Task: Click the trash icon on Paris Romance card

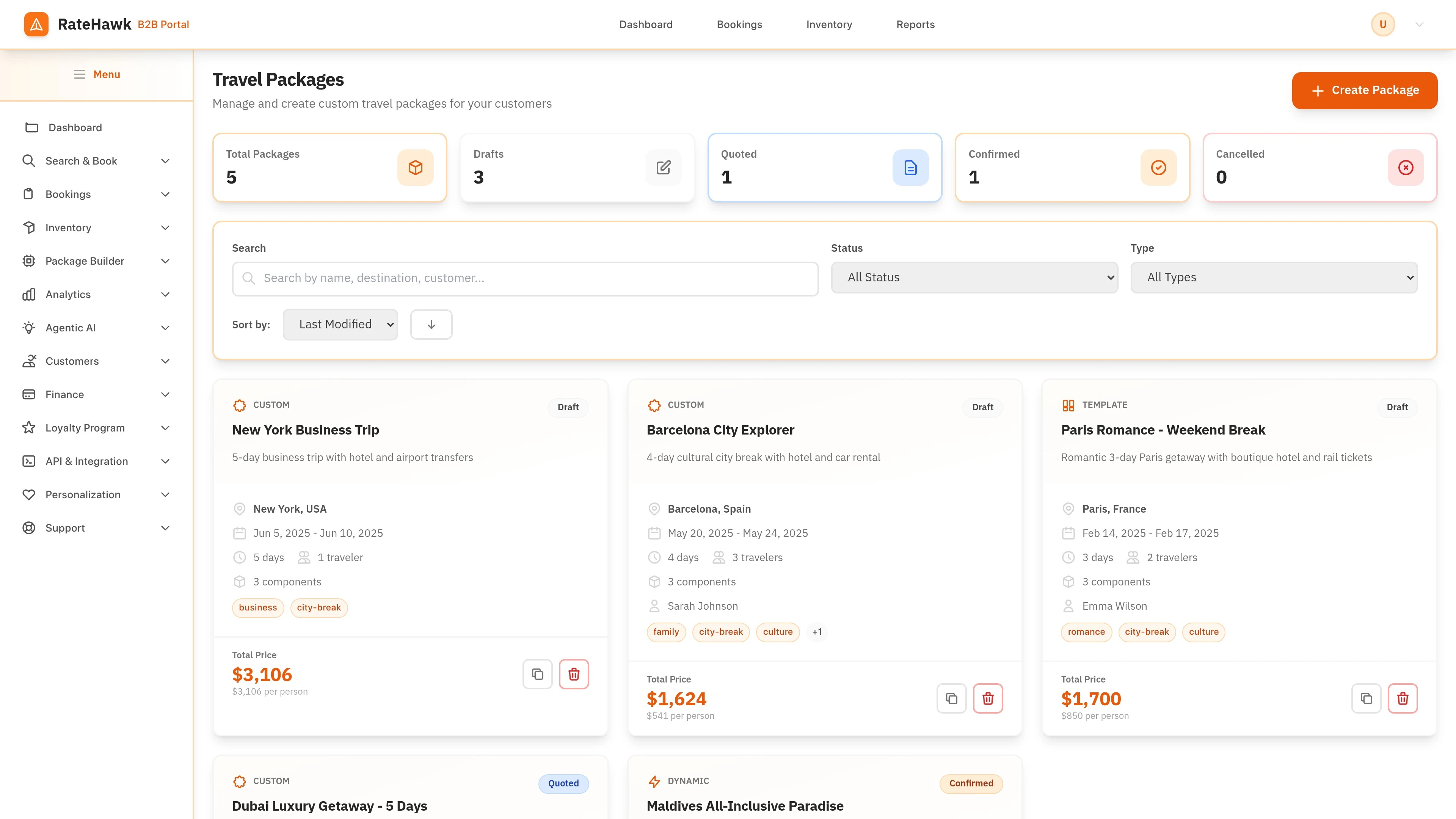Action: coord(1403,698)
